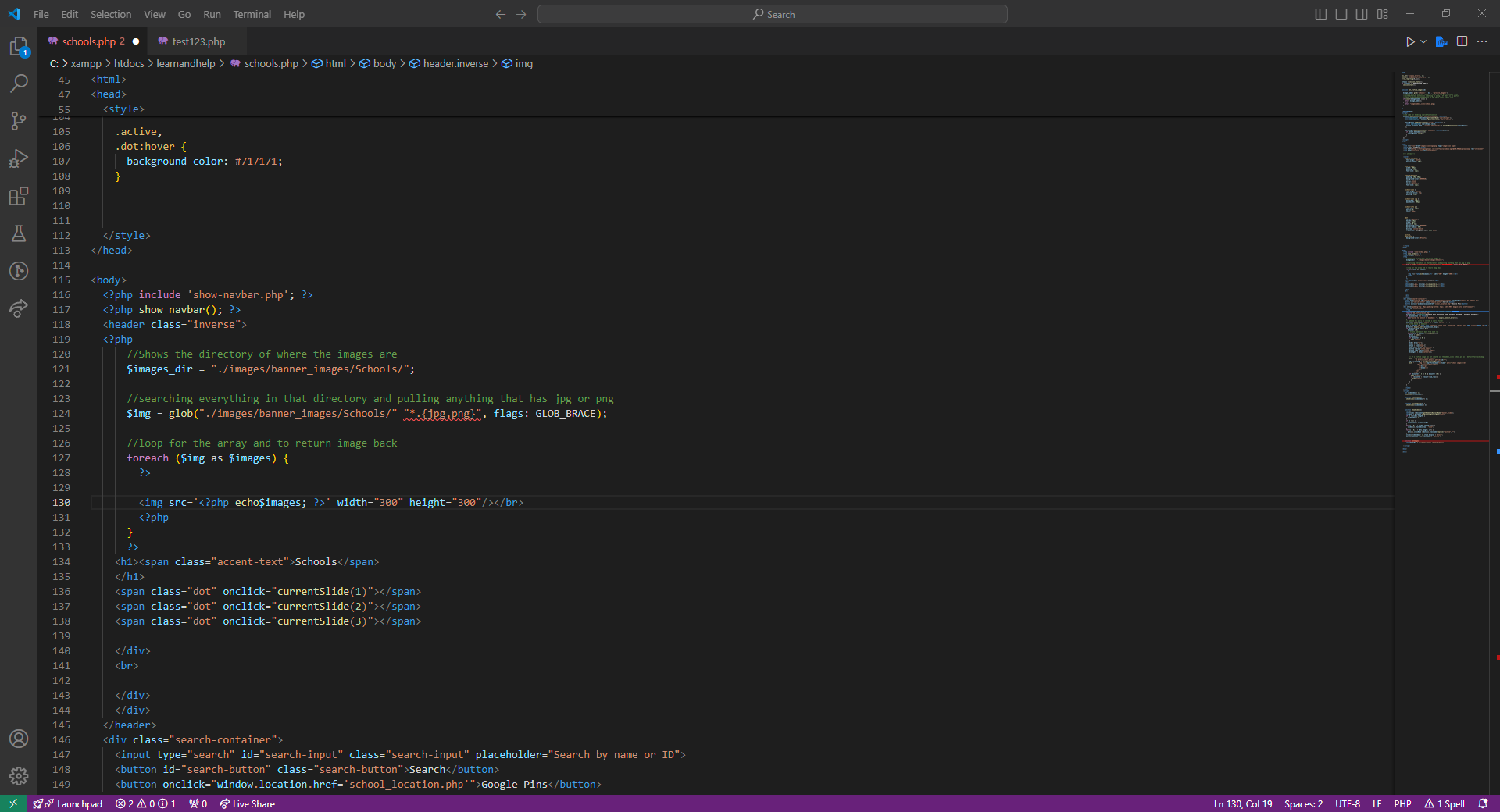Open the Git graph clock icon view

19,271
